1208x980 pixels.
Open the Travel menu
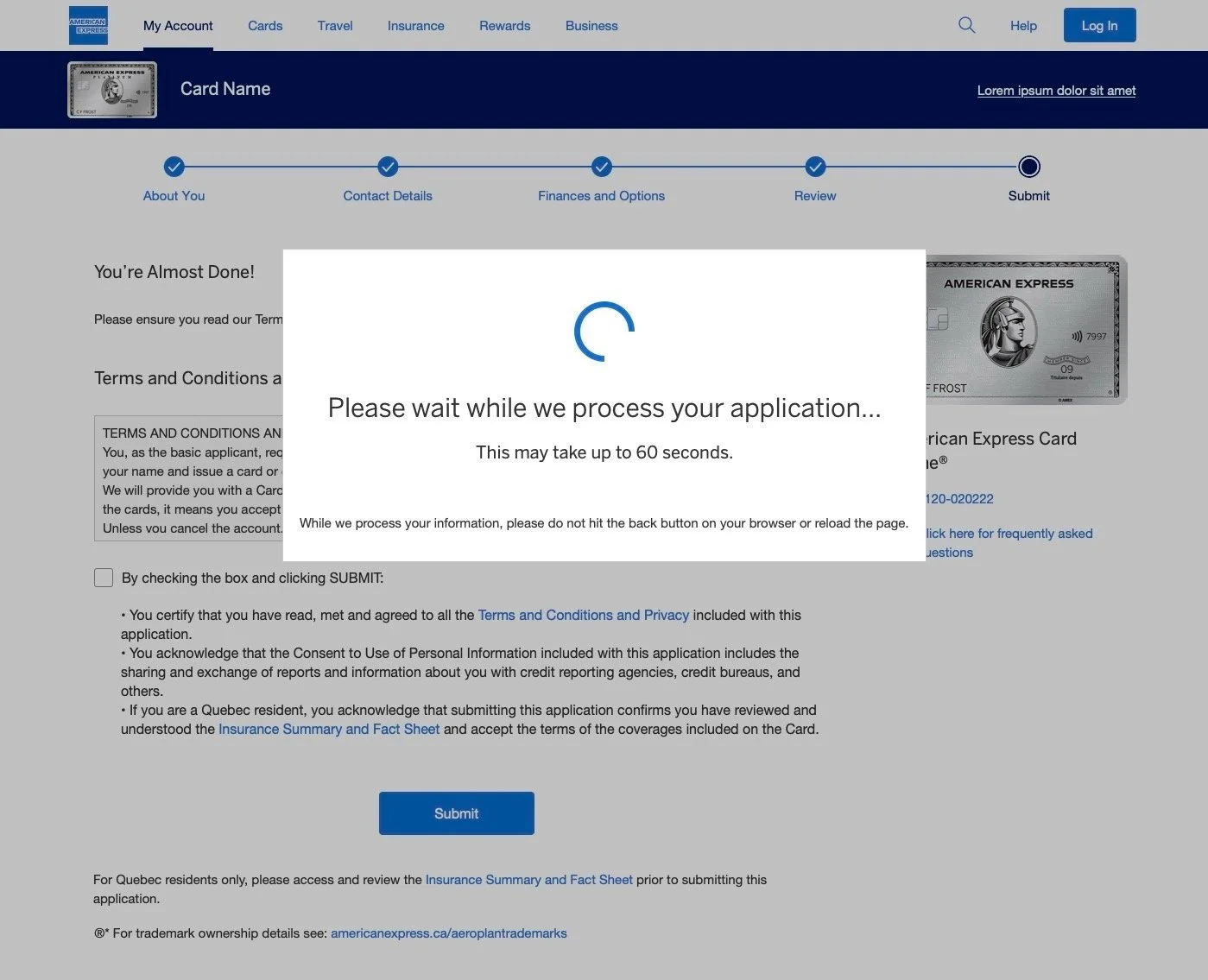[x=335, y=26]
